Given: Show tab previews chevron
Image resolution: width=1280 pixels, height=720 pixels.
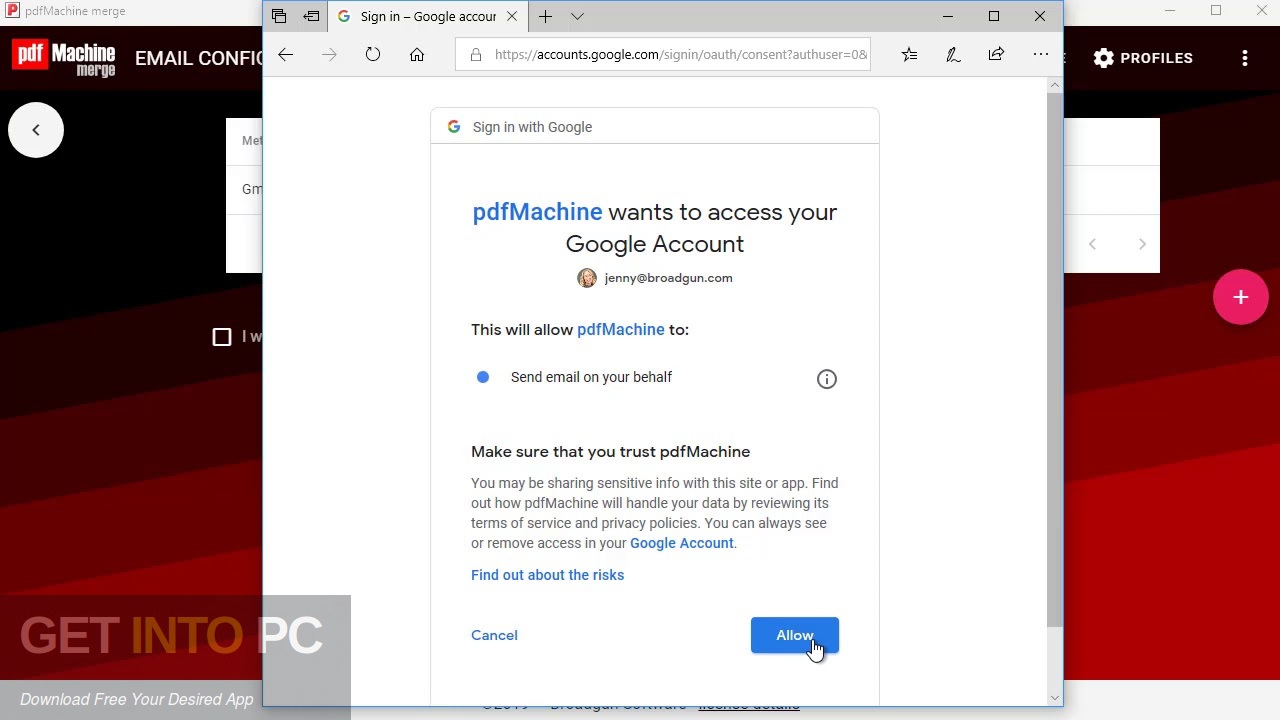Looking at the screenshot, I should [577, 16].
